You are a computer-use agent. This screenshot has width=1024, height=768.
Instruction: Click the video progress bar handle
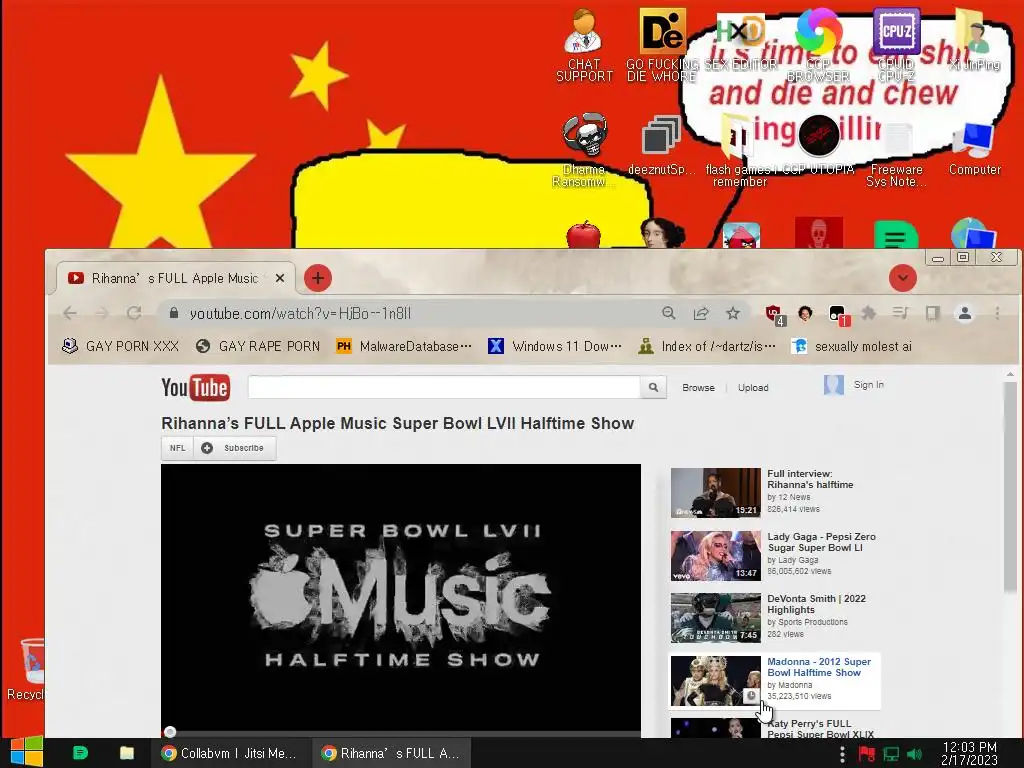(x=170, y=731)
